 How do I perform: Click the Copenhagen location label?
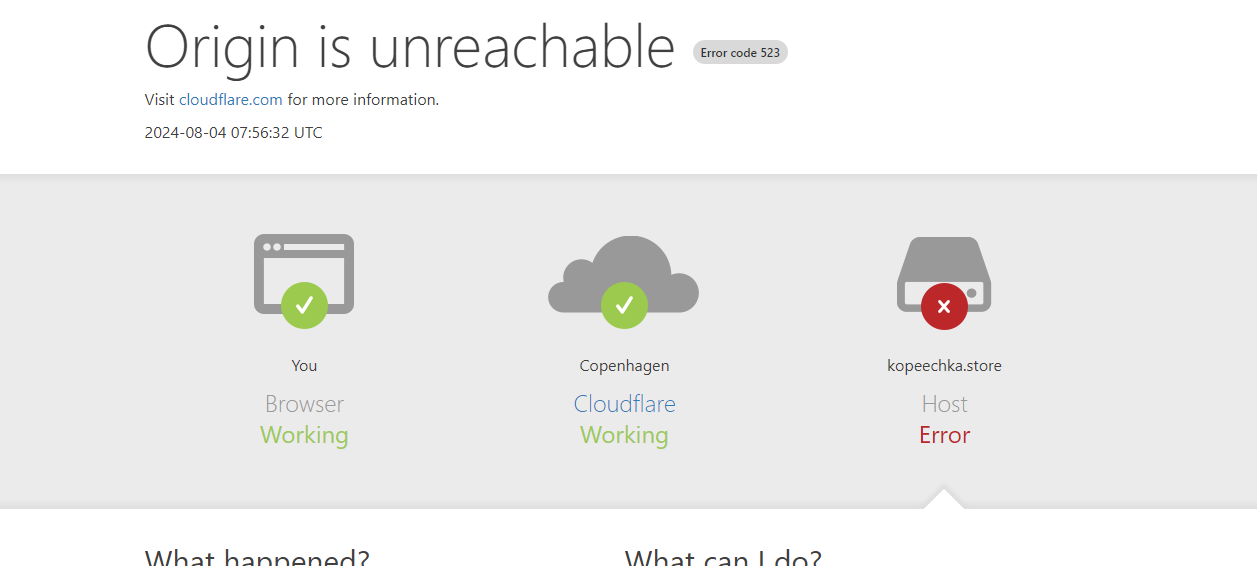(x=624, y=366)
